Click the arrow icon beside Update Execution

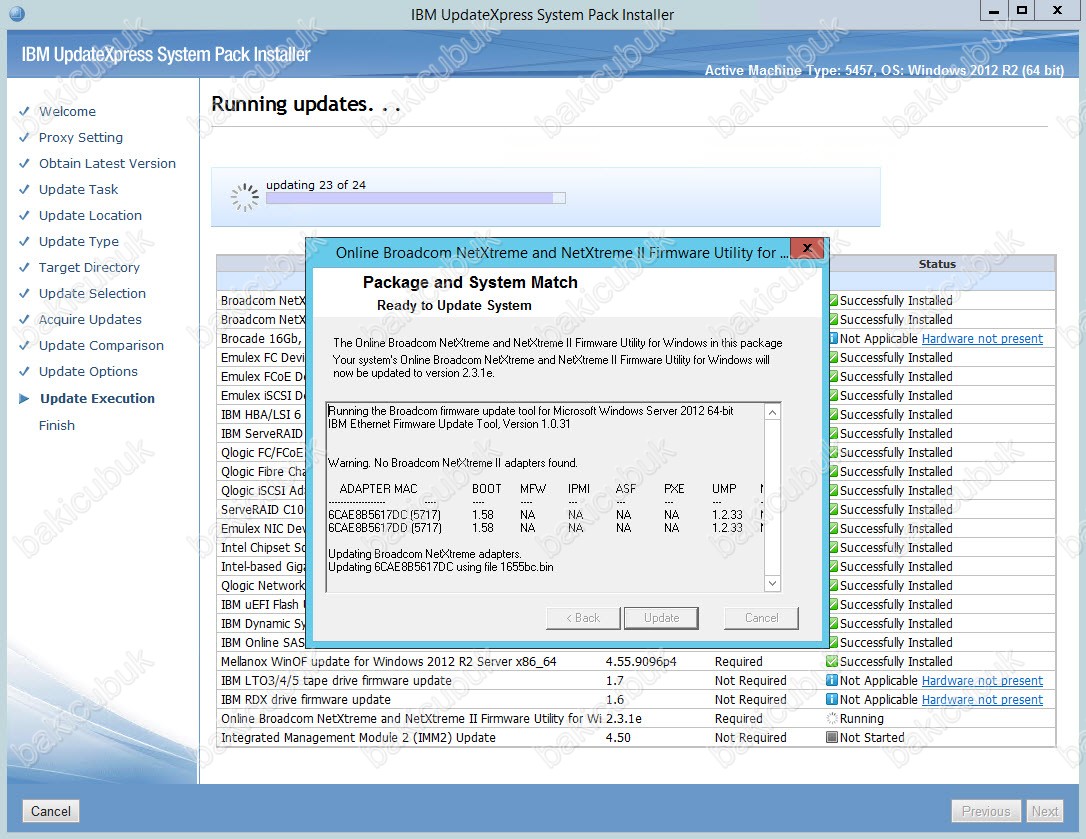(24, 398)
